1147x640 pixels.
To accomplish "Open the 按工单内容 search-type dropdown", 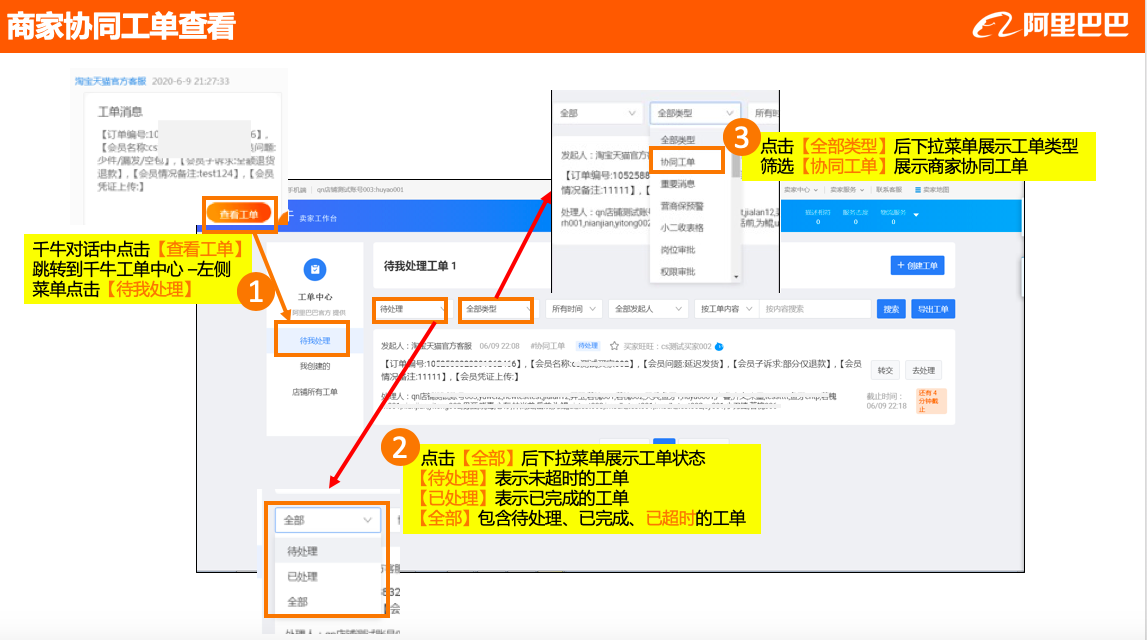I will (726, 309).
